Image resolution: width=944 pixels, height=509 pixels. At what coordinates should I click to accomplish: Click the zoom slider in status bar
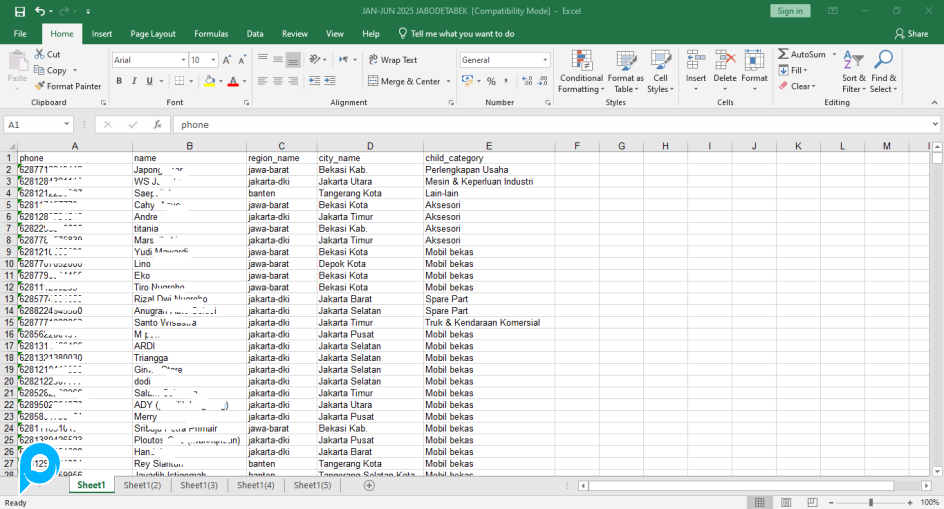[869, 502]
